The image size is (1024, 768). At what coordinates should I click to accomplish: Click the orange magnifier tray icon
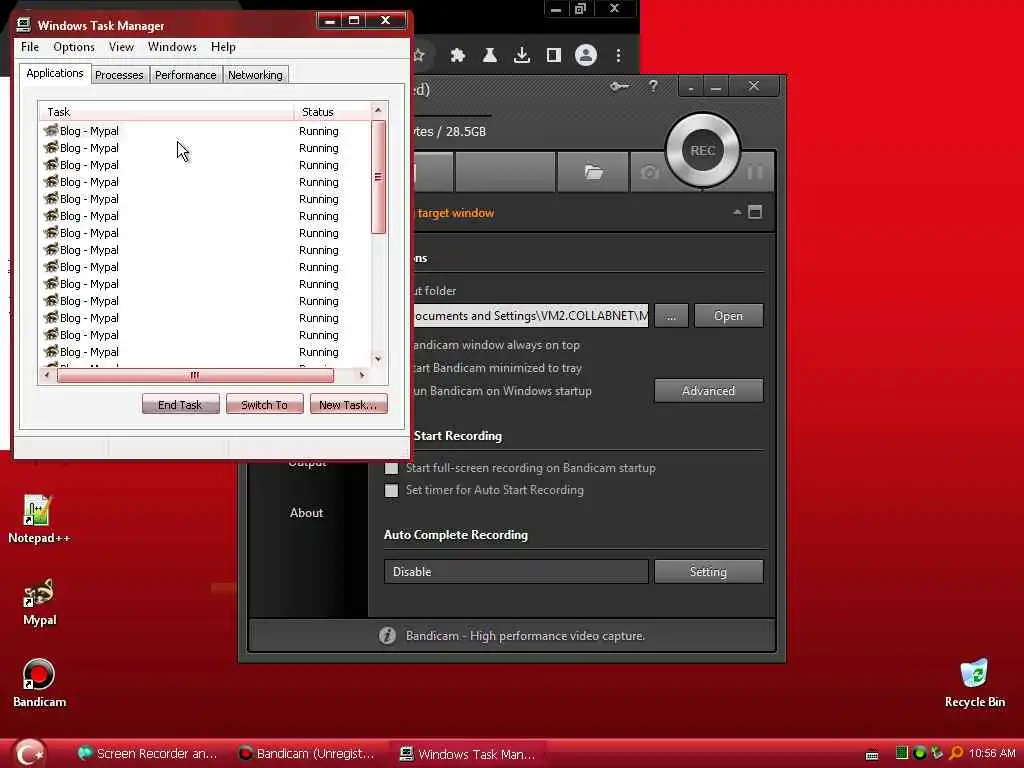(x=955, y=753)
